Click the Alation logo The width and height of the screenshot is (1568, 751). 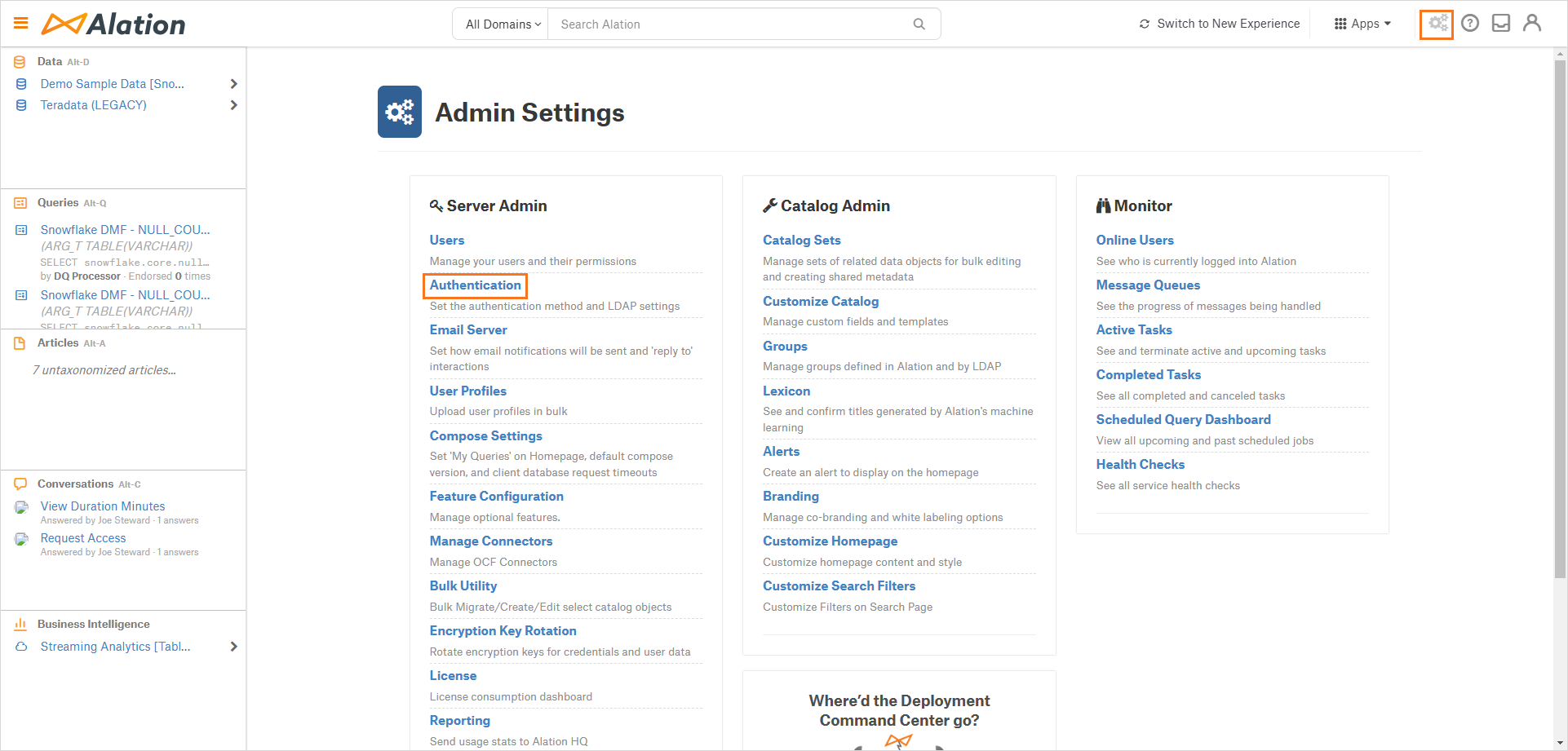(113, 24)
